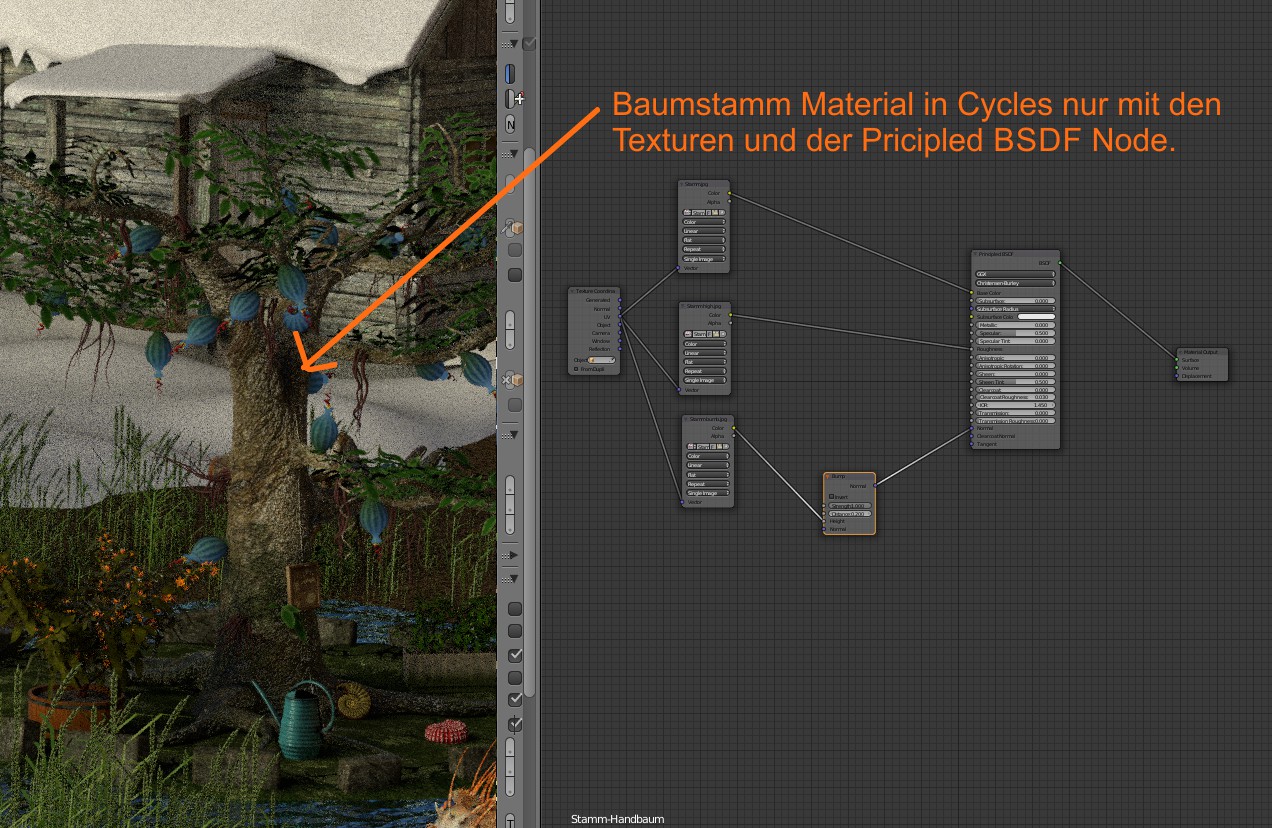Viewport: 1272px width, 828px height.
Task: Toggle the checked checkbox at top of properties strip
Action: (x=529, y=44)
